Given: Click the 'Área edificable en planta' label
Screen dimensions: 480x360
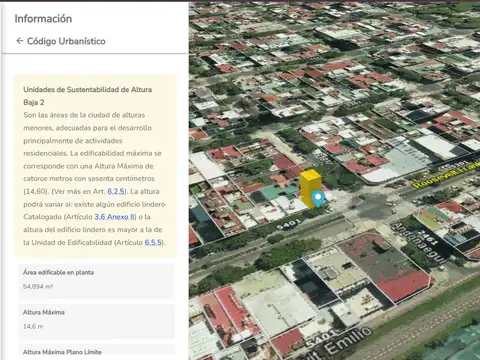Looking at the screenshot, I should (x=58, y=272).
